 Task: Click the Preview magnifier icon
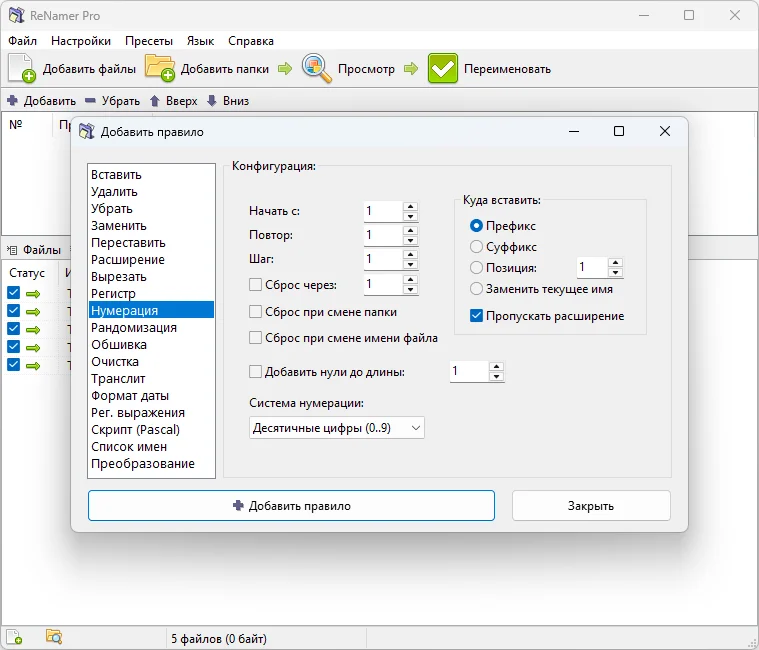(317, 68)
